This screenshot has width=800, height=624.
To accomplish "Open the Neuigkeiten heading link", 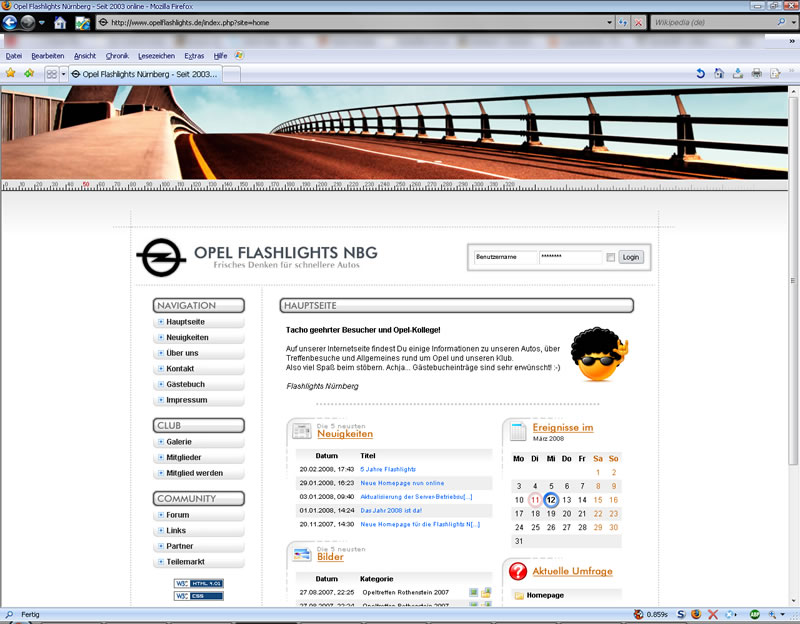I will (x=345, y=434).
